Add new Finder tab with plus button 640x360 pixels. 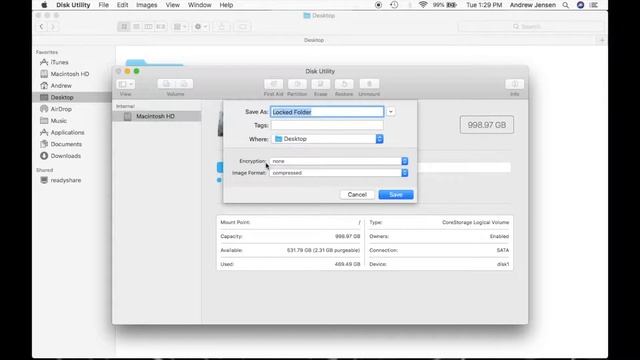[602, 40]
